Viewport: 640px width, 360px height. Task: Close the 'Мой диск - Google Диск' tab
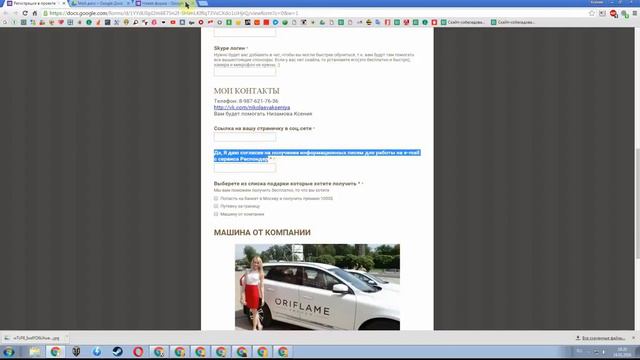tap(128, 3)
